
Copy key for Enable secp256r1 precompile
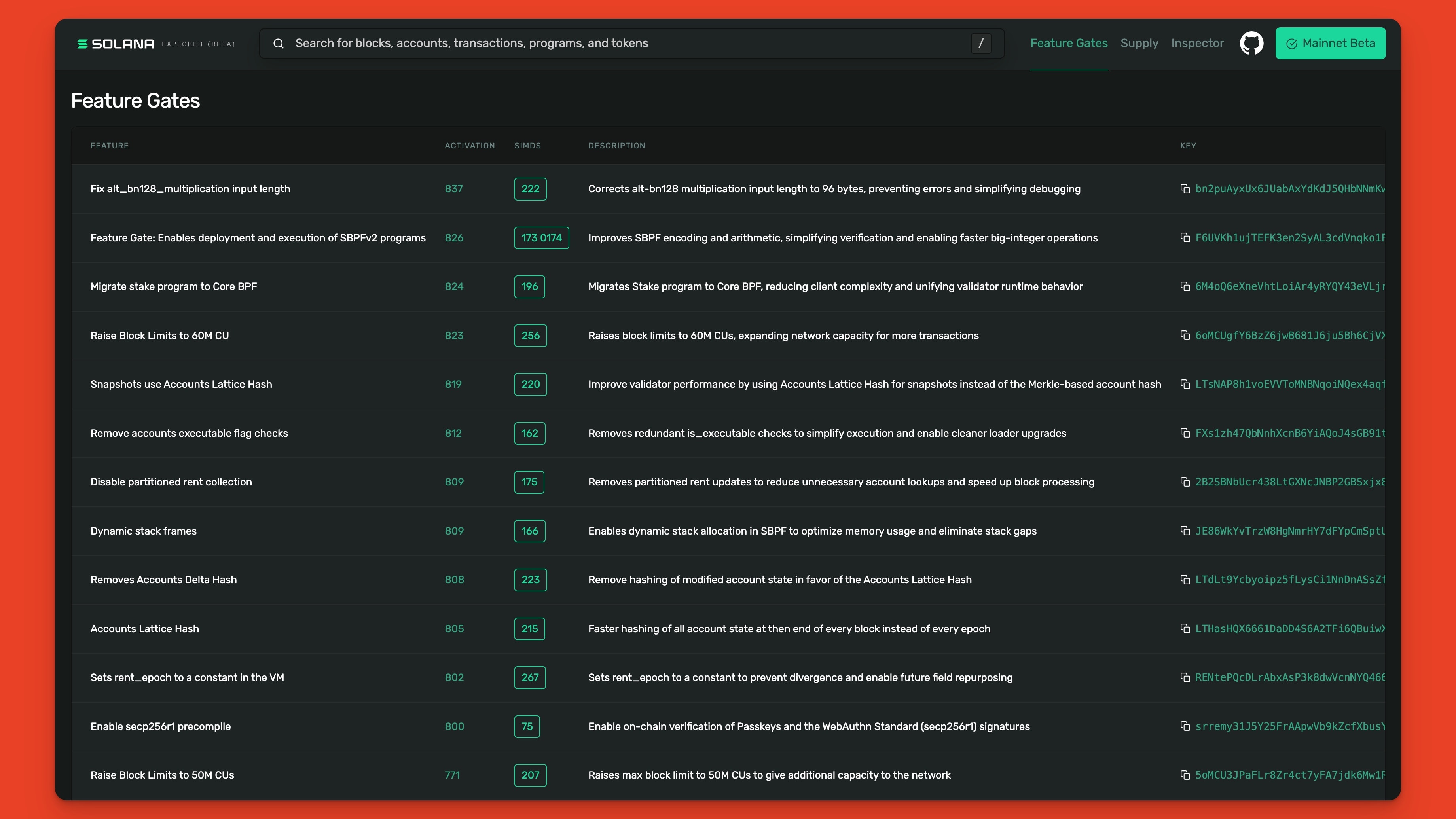click(1185, 726)
